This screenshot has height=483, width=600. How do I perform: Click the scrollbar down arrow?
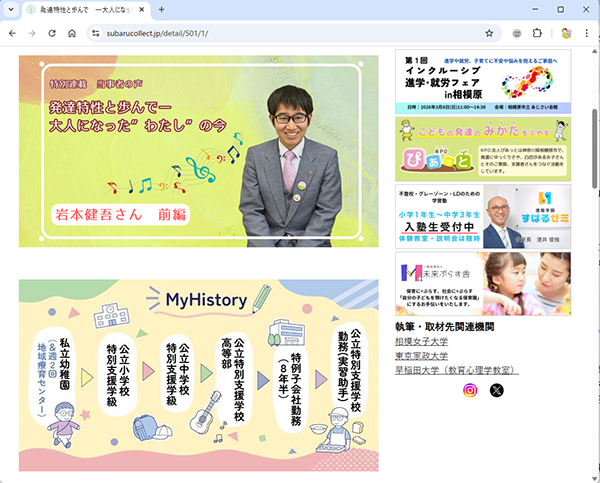595,479
